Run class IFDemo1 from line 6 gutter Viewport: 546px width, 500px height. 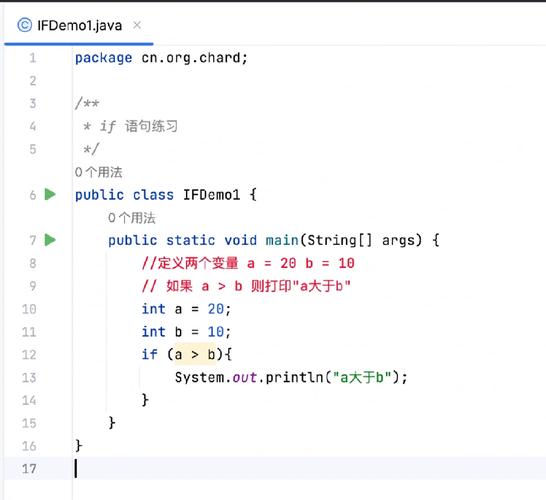click(x=50, y=194)
